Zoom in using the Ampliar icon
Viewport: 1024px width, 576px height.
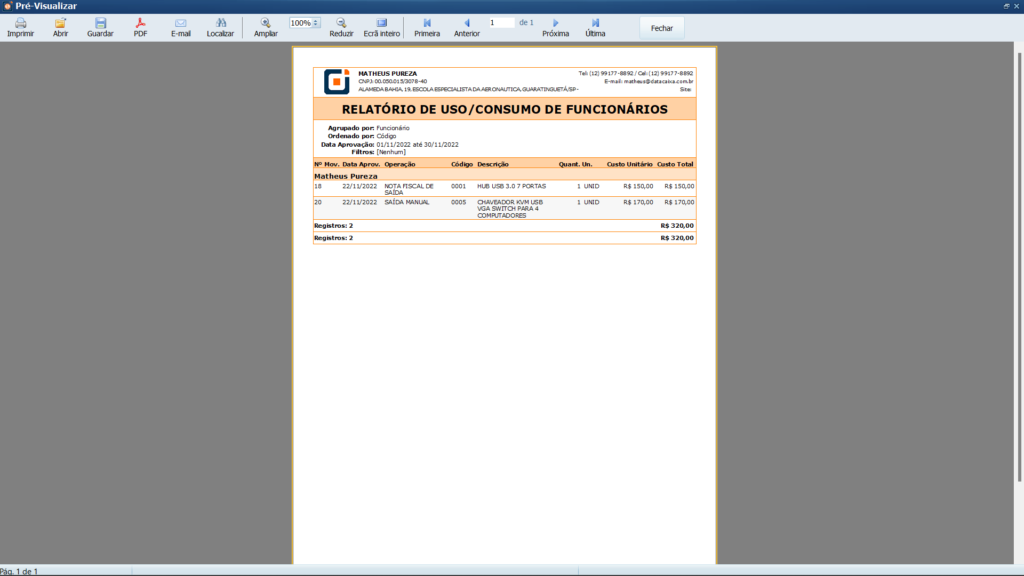coord(265,25)
